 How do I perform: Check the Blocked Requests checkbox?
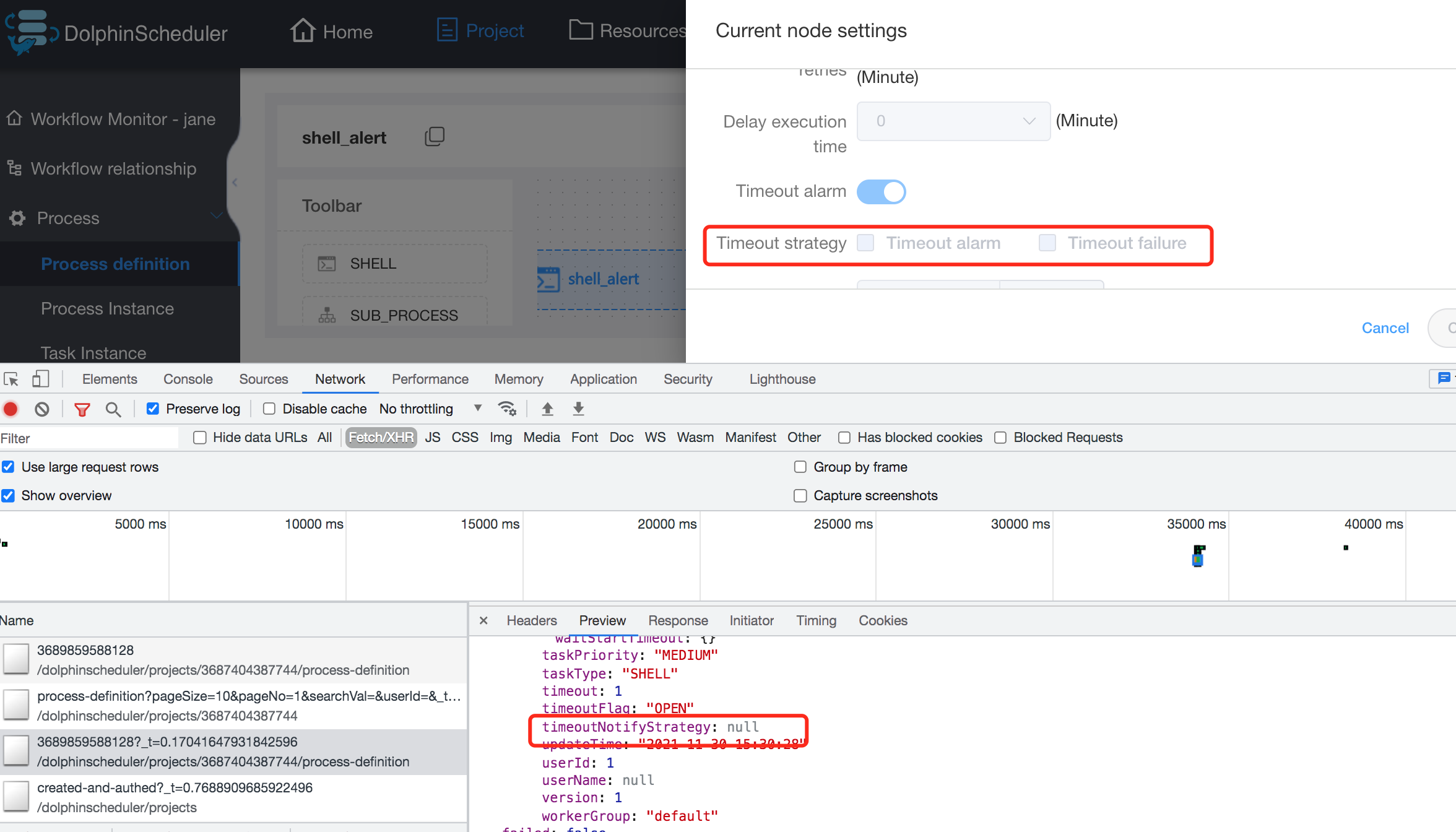(1000, 438)
